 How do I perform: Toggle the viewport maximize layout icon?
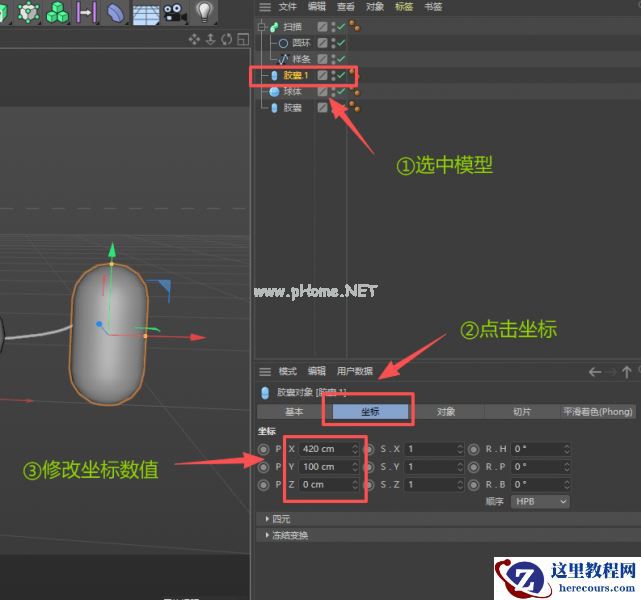tap(243, 39)
